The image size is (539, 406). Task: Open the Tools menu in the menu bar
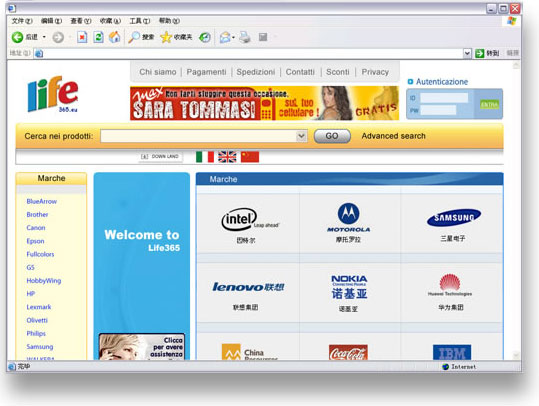[x=139, y=21]
